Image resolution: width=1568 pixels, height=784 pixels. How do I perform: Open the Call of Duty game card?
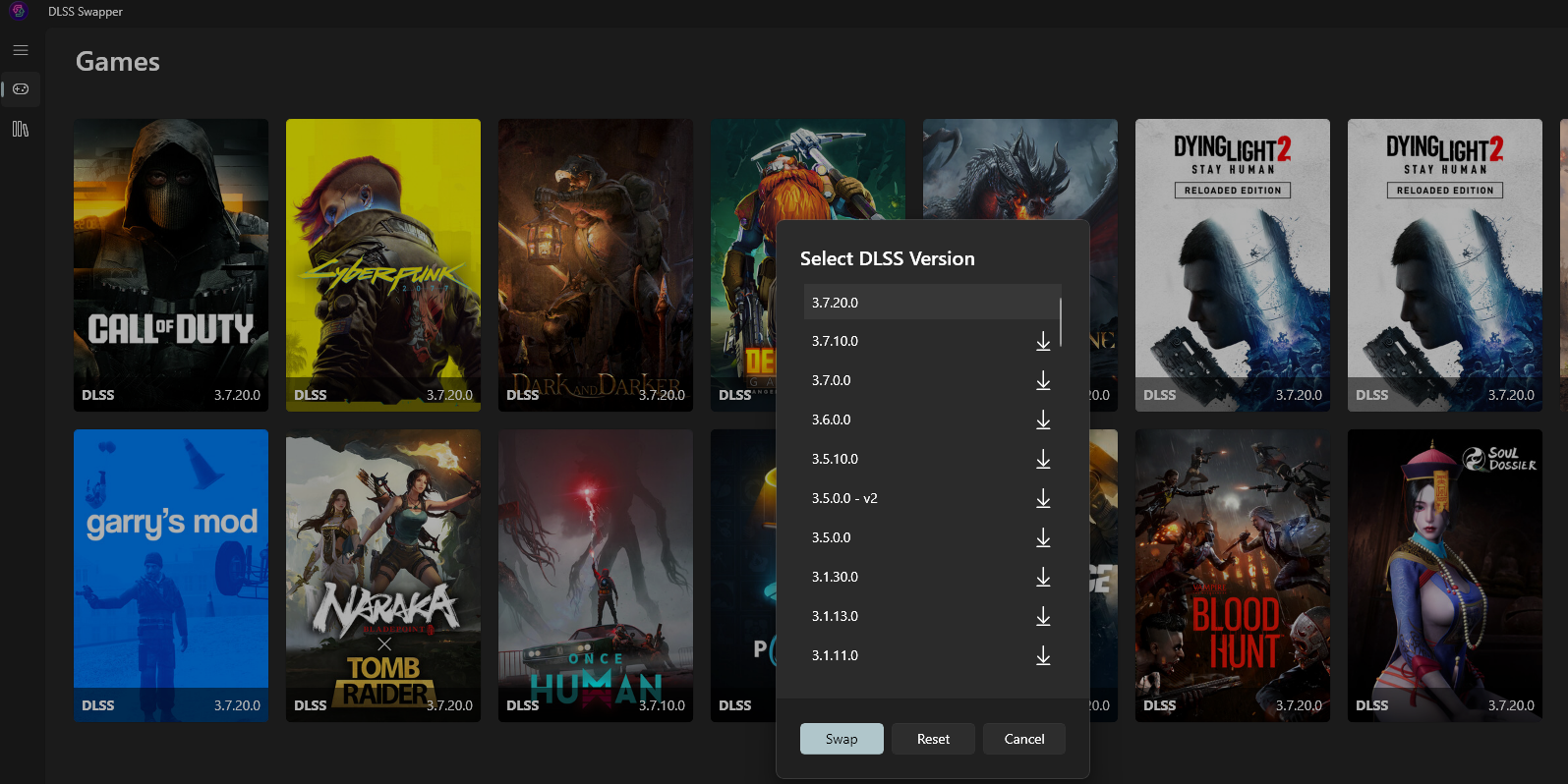pos(171,265)
